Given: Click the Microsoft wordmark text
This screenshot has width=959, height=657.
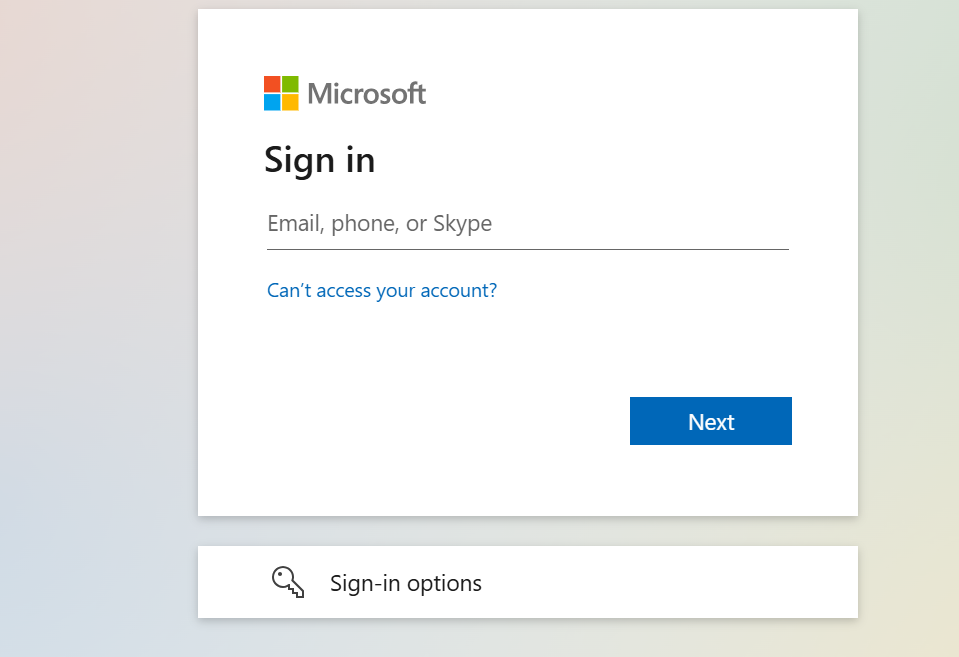Looking at the screenshot, I should point(366,94).
